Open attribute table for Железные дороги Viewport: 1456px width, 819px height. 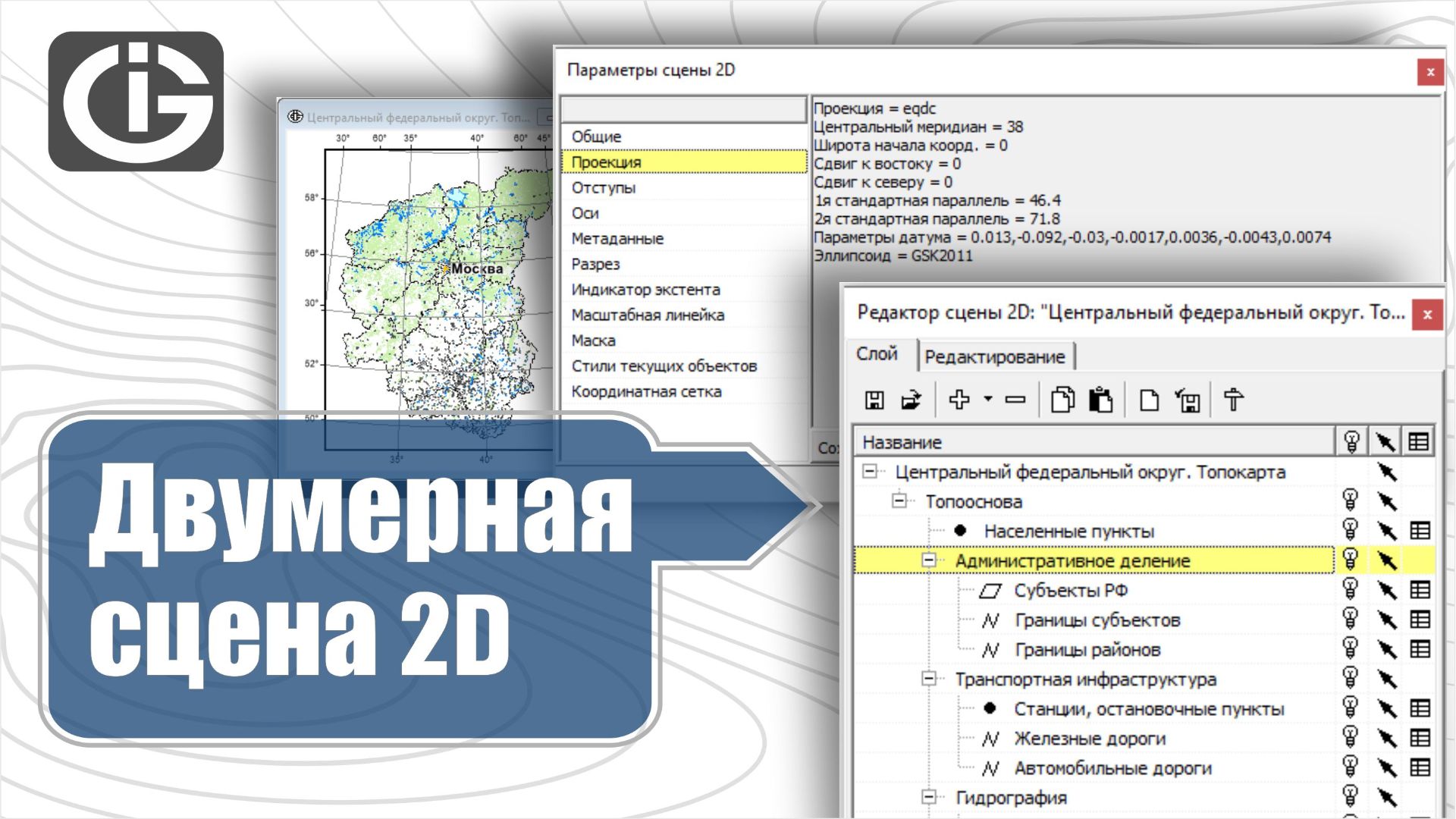point(1420,737)
